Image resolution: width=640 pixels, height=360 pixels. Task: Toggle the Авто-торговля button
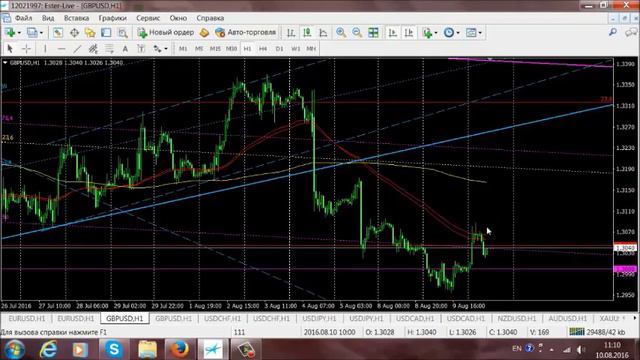[x=246, y=33]
